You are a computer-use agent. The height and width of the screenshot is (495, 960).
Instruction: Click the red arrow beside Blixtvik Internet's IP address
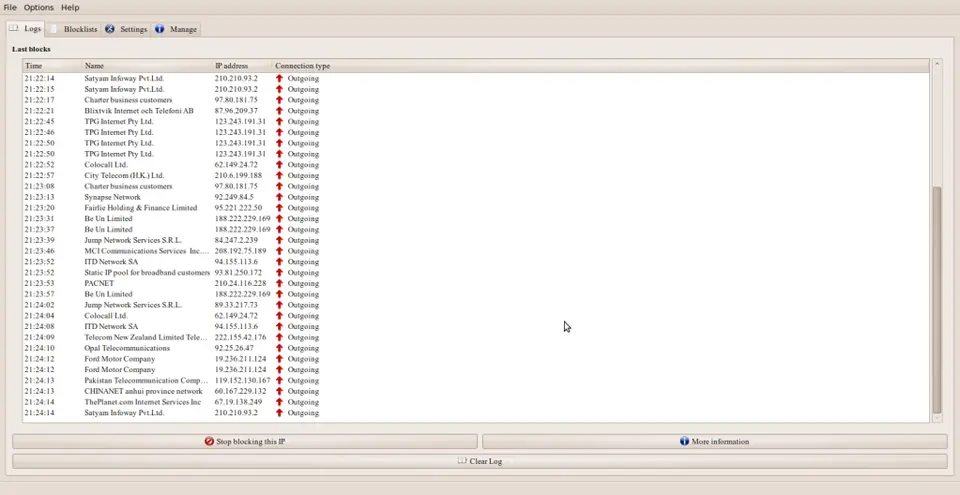[x=279, y=111]
